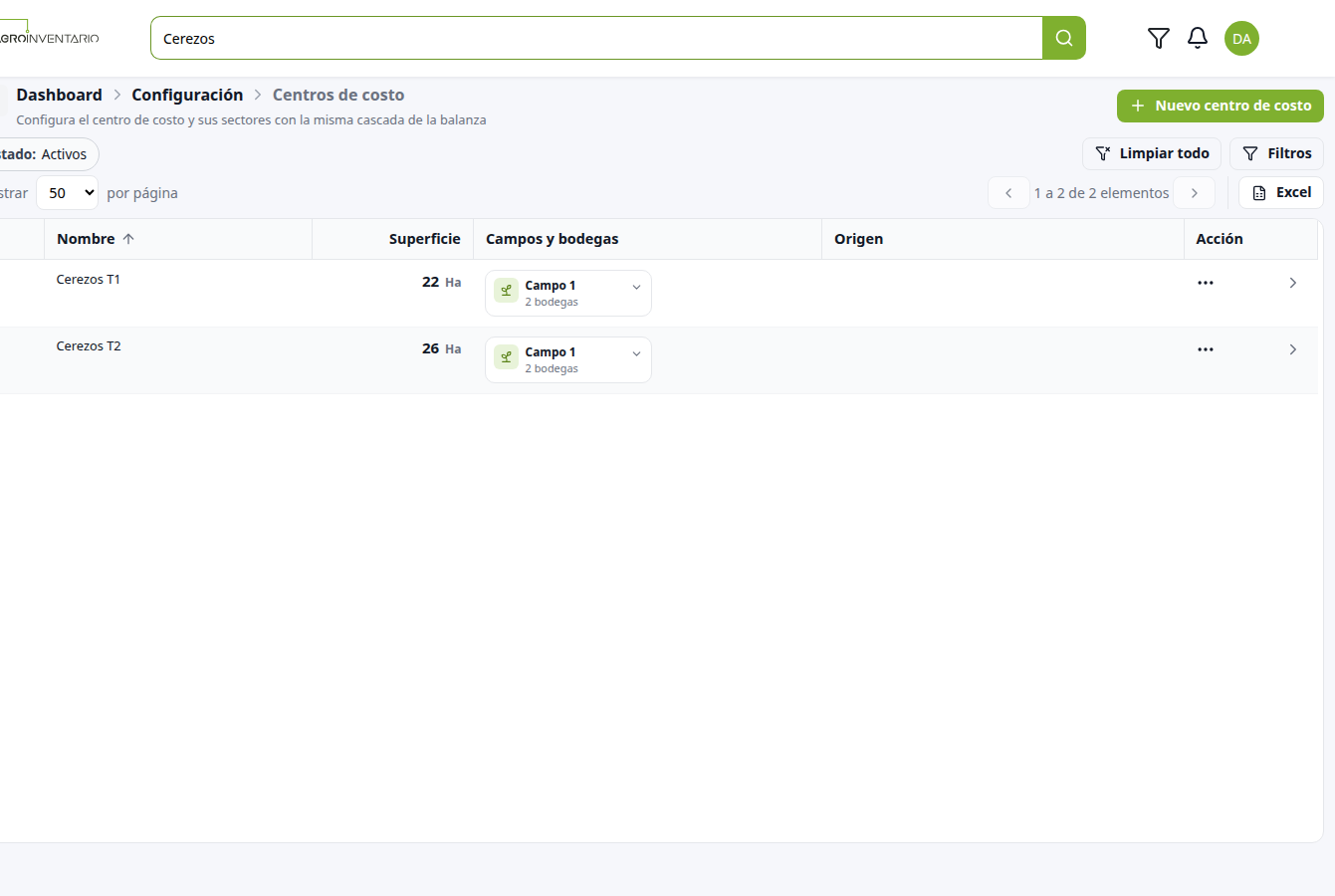Image resolution: width=1335 pixels, height=896 pixels.
Task: Click the plant icon in Cerezos T2 row
Action: [x=506, y=357]
